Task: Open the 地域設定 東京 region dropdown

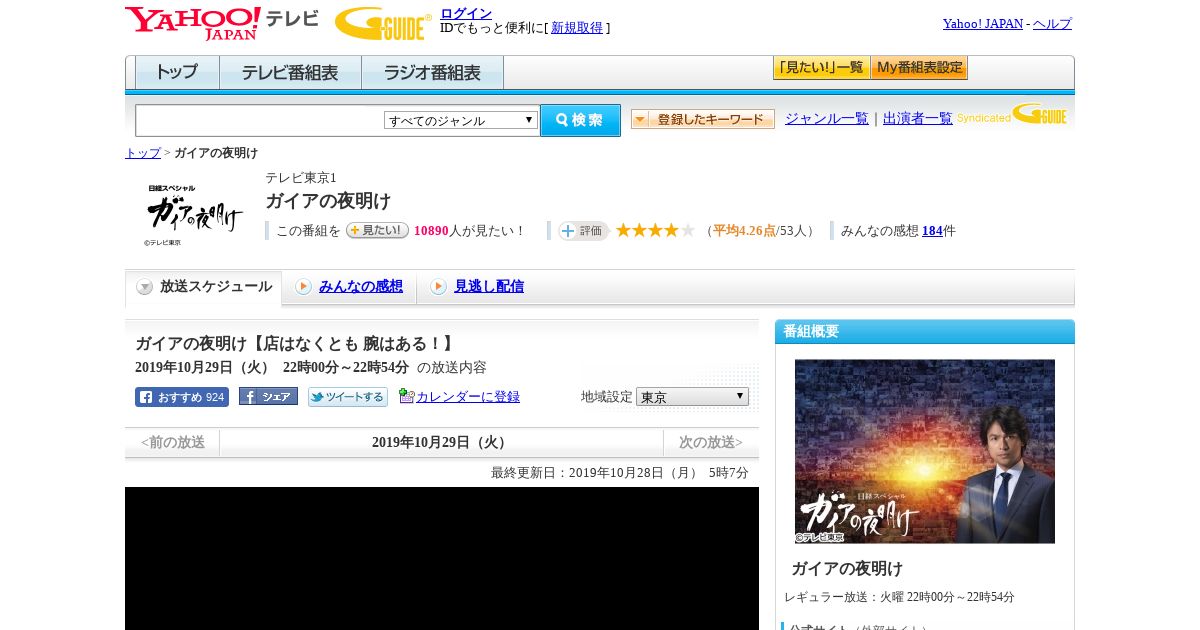Action: (x=692, y=397)
